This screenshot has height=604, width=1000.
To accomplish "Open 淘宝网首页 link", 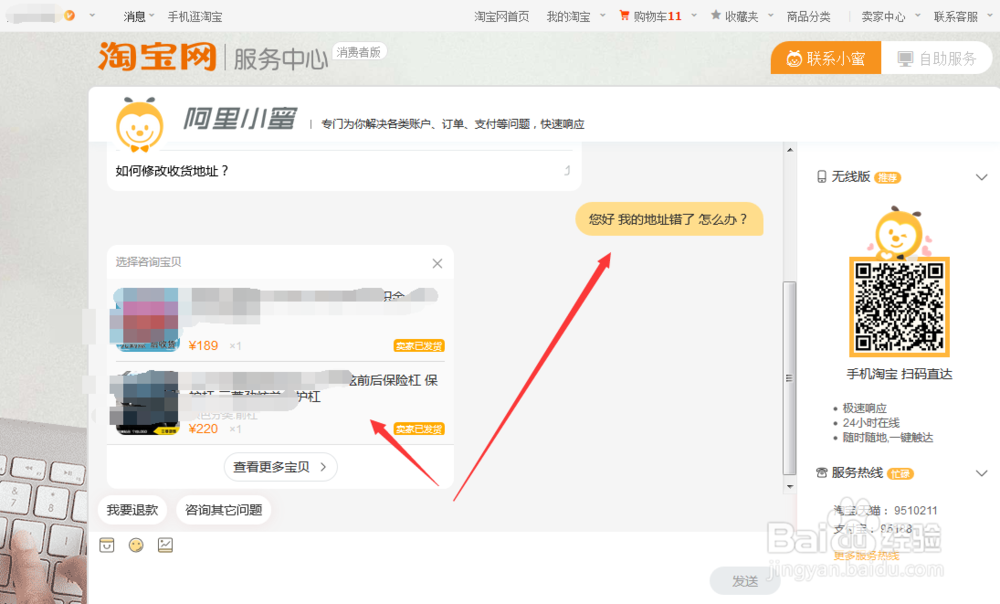I will click(x=501, y=17).
